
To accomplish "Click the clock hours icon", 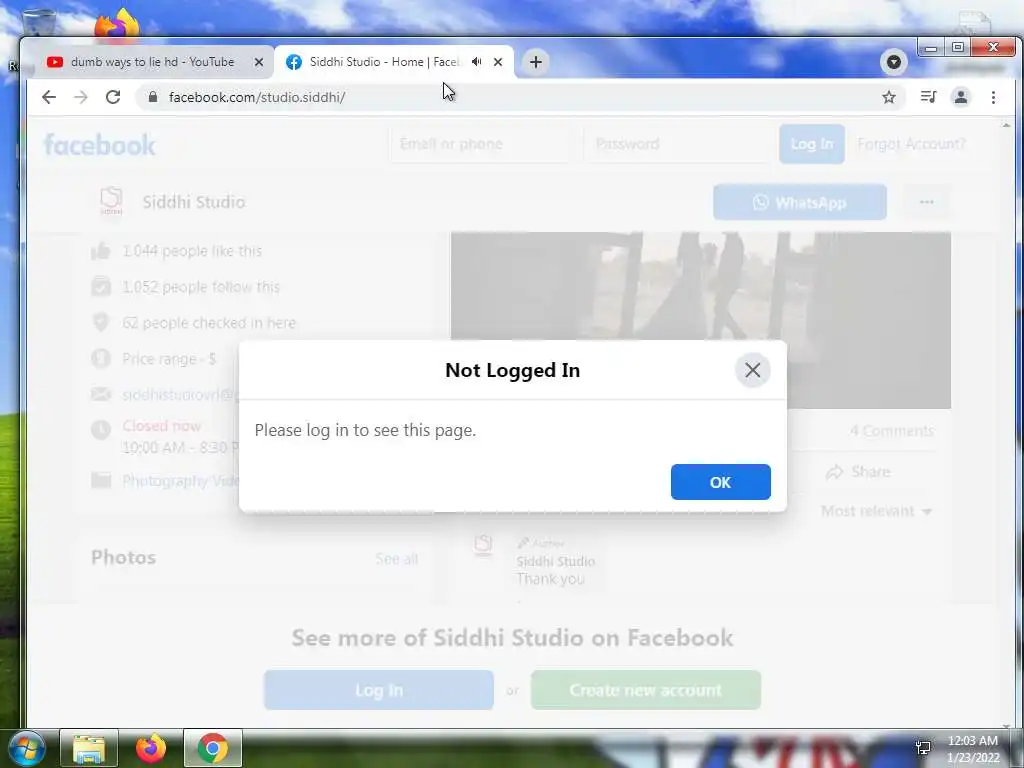I will click(x=101, y=429).
